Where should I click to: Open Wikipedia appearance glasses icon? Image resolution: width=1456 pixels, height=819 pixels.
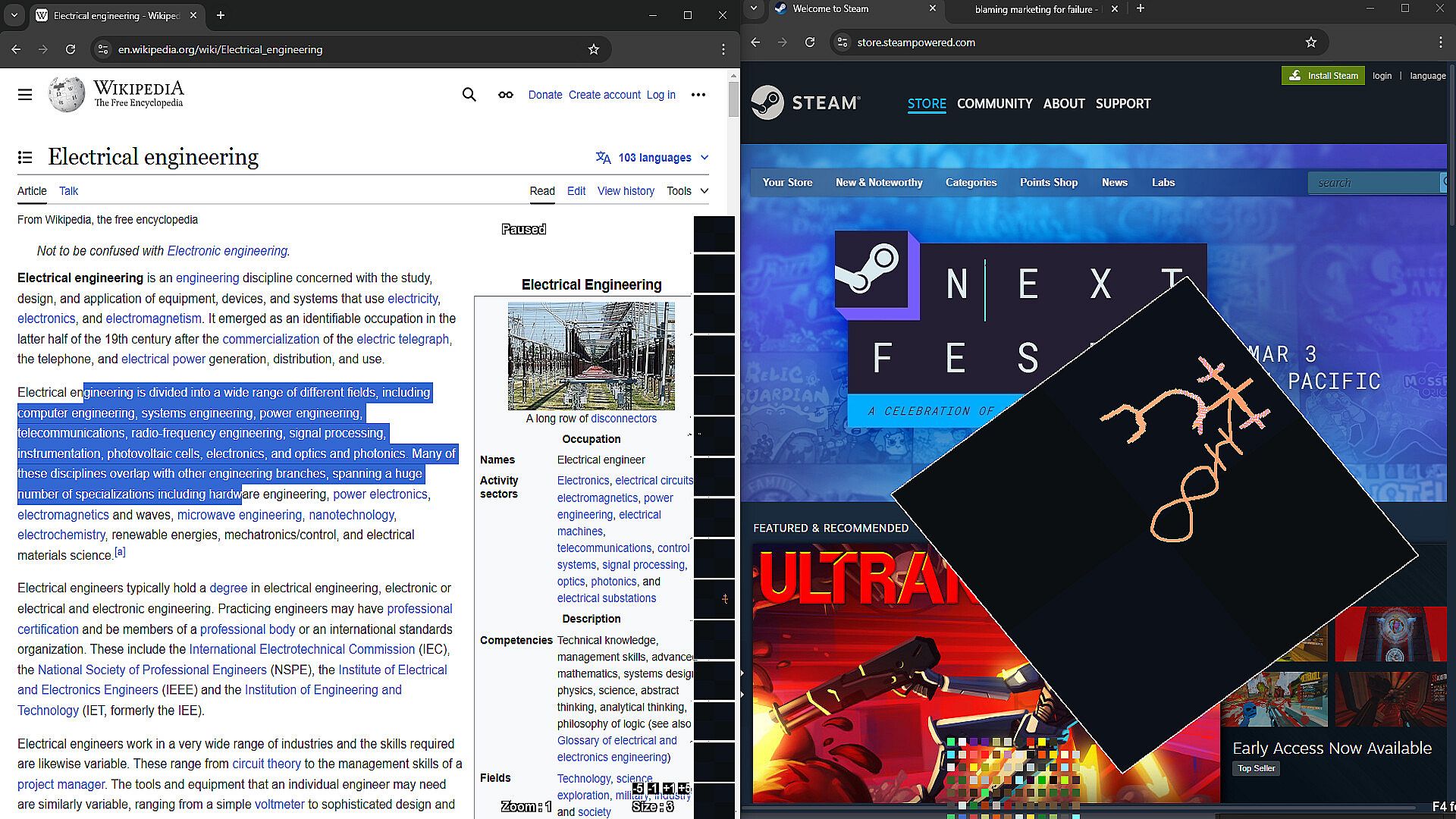[505, 95]
